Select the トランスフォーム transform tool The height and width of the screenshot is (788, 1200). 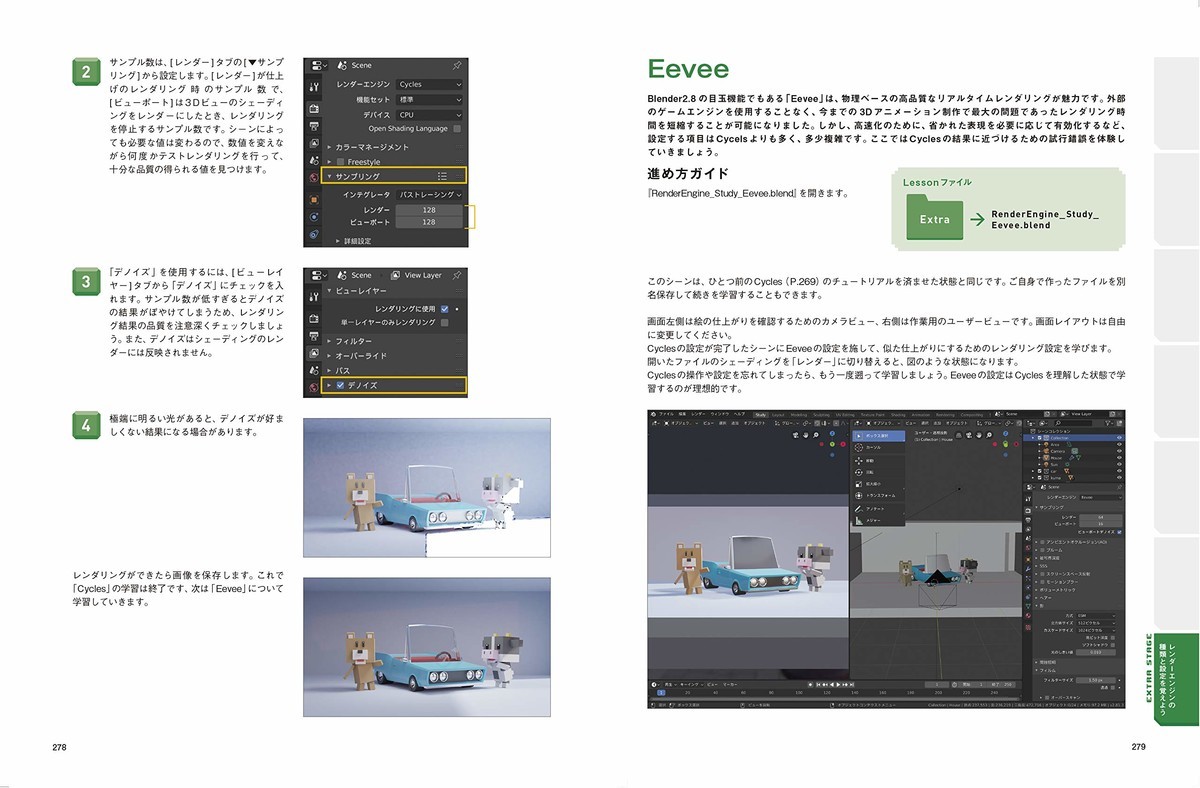(x=878, y=495)
